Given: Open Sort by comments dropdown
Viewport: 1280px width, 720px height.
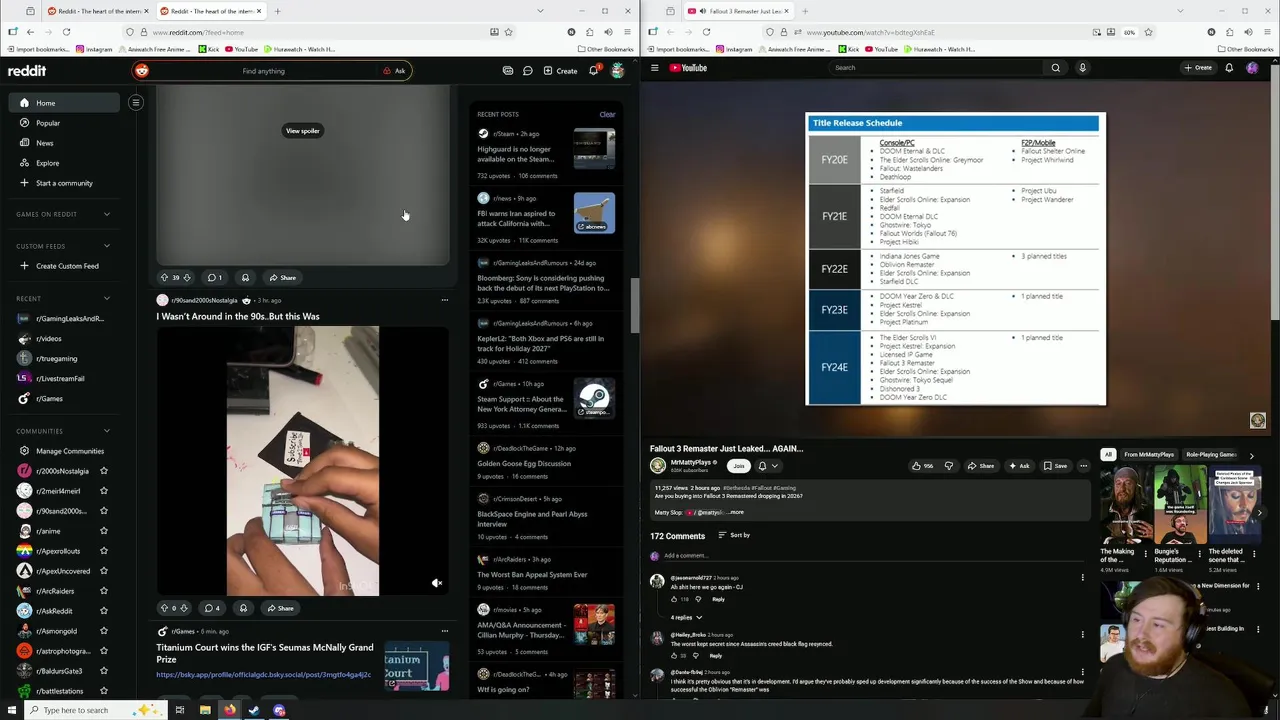Looking at the screenshot, I should (x=734, y=535).
